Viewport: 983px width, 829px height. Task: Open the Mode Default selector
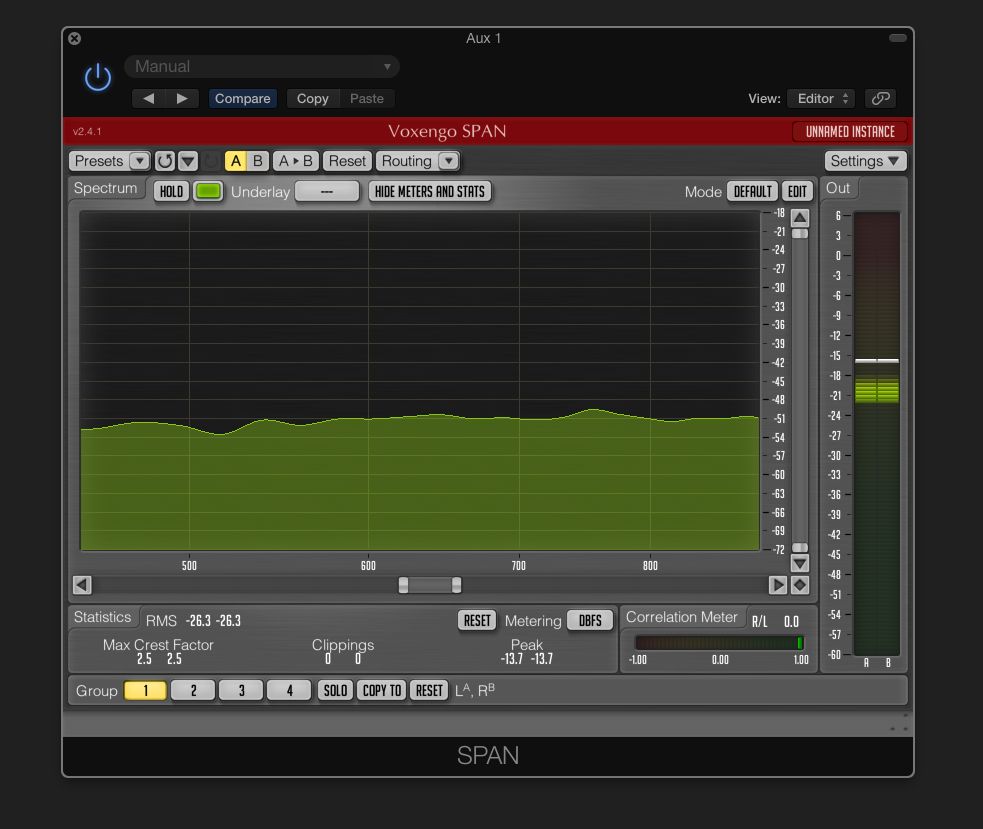(752, 191)
